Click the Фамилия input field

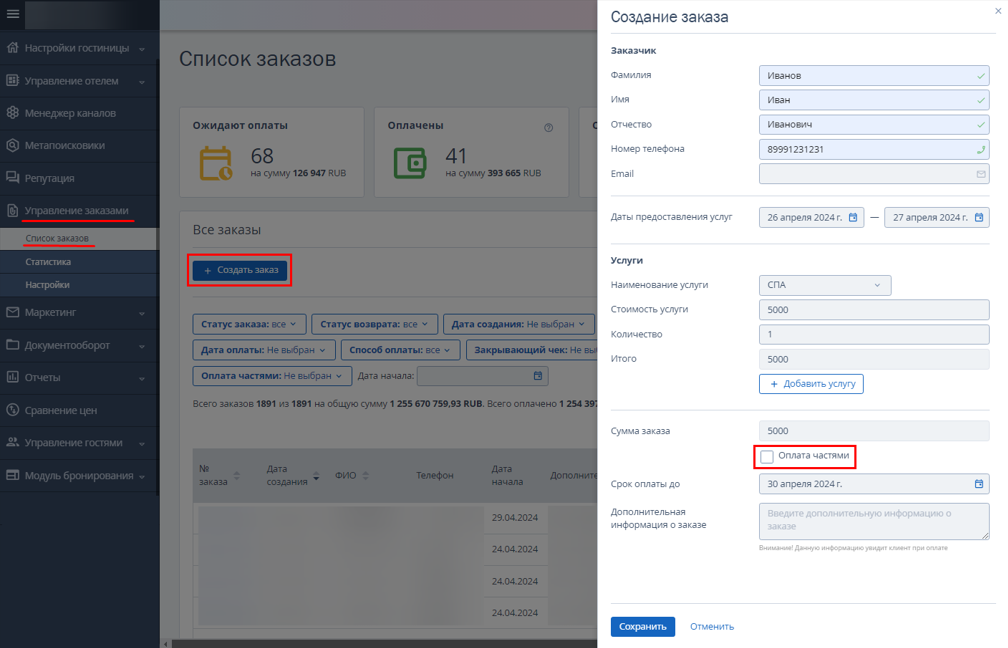pyautogui.click(x=874, y=75)
